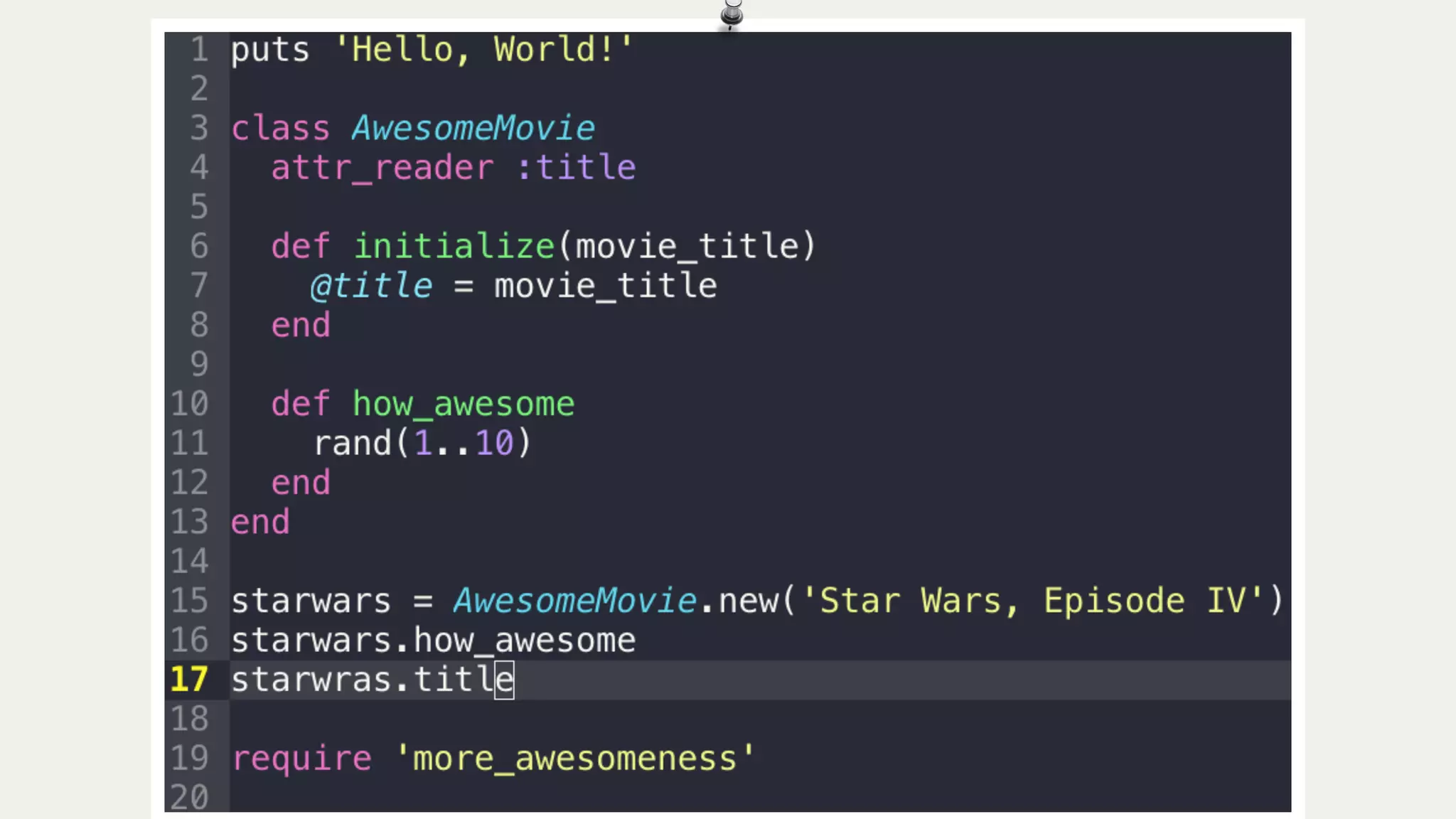Screen dimensions: 1456x819
Task: Click the rand call on line 11
Action: (x=353, y=444)
